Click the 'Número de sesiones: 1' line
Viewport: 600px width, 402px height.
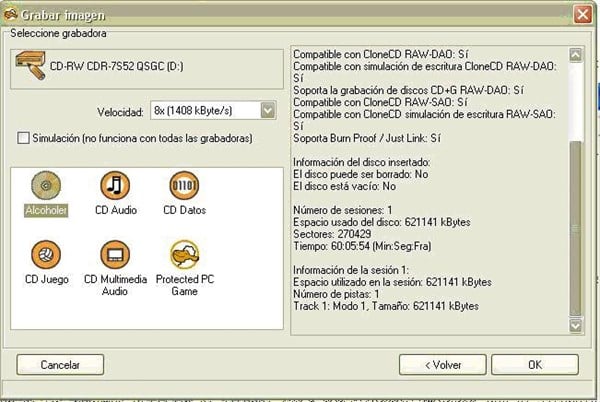(342, 210)
